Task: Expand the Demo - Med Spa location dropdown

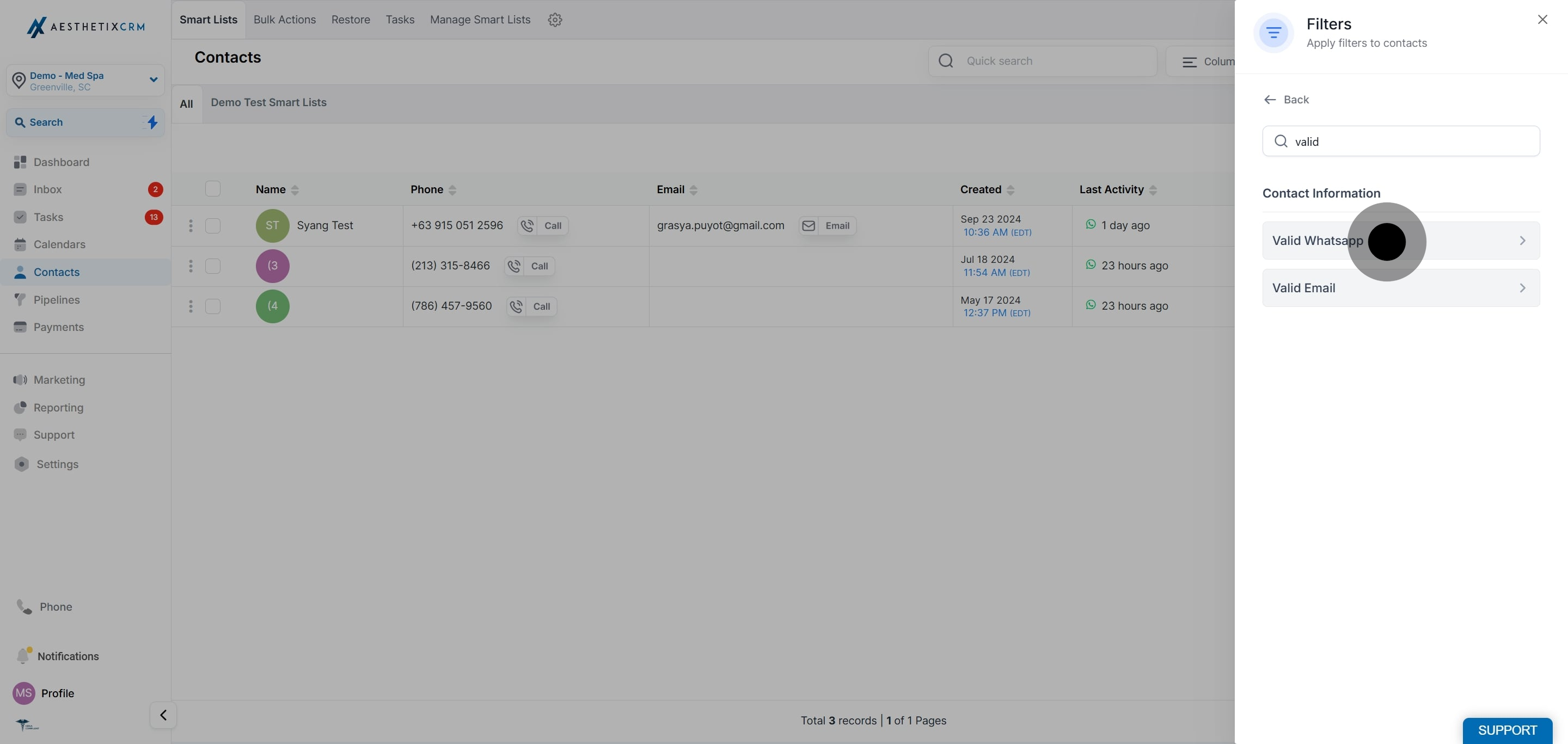Action: tap(153, 79)
